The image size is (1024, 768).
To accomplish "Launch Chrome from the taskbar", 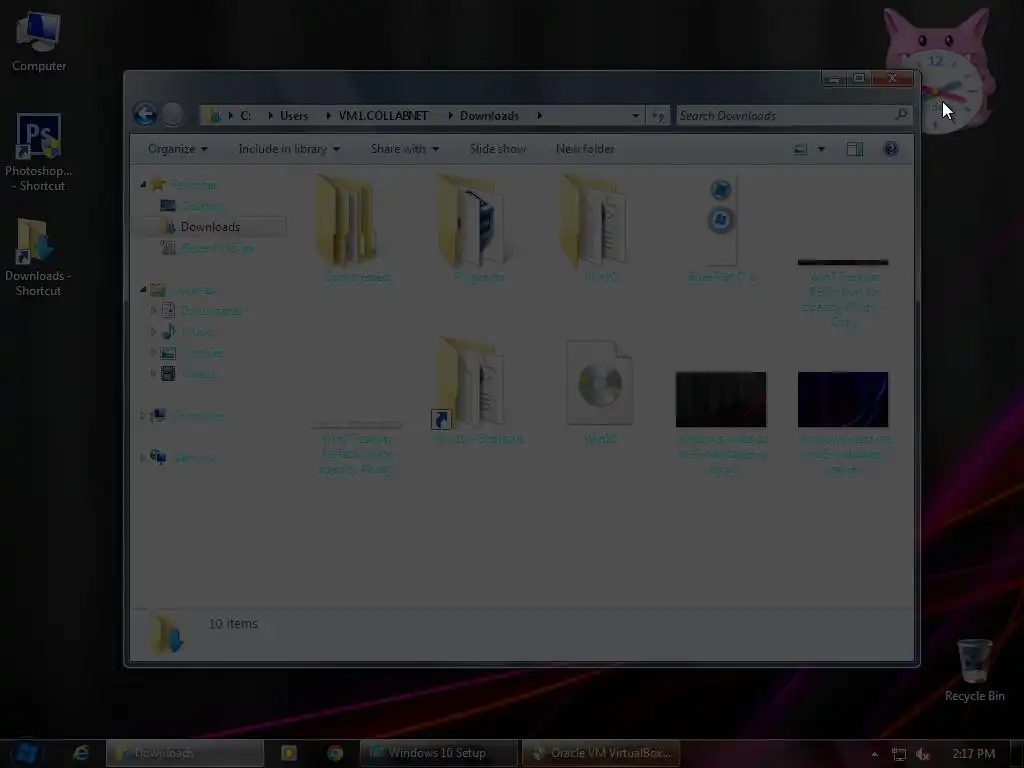I will click(335, 753).
